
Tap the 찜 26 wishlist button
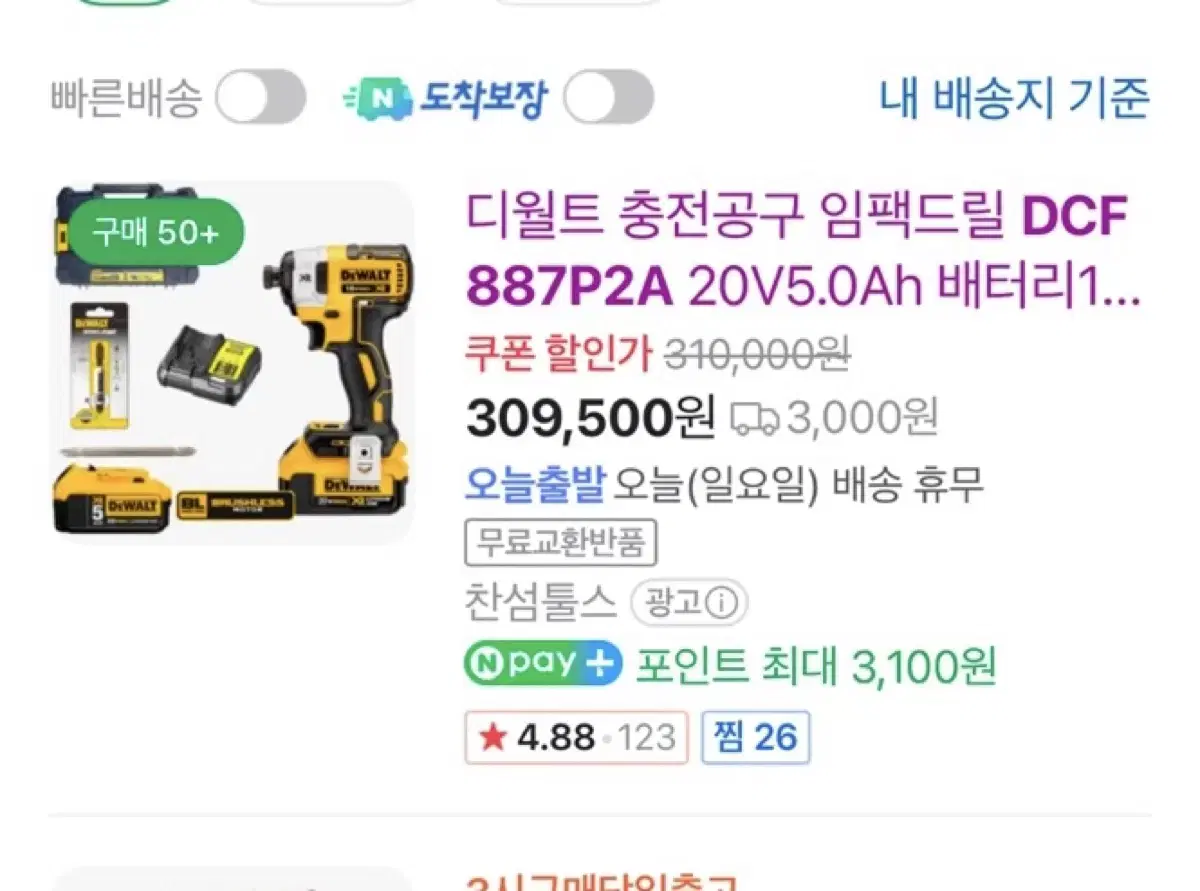pyautogui.click(x=755, y=738)
